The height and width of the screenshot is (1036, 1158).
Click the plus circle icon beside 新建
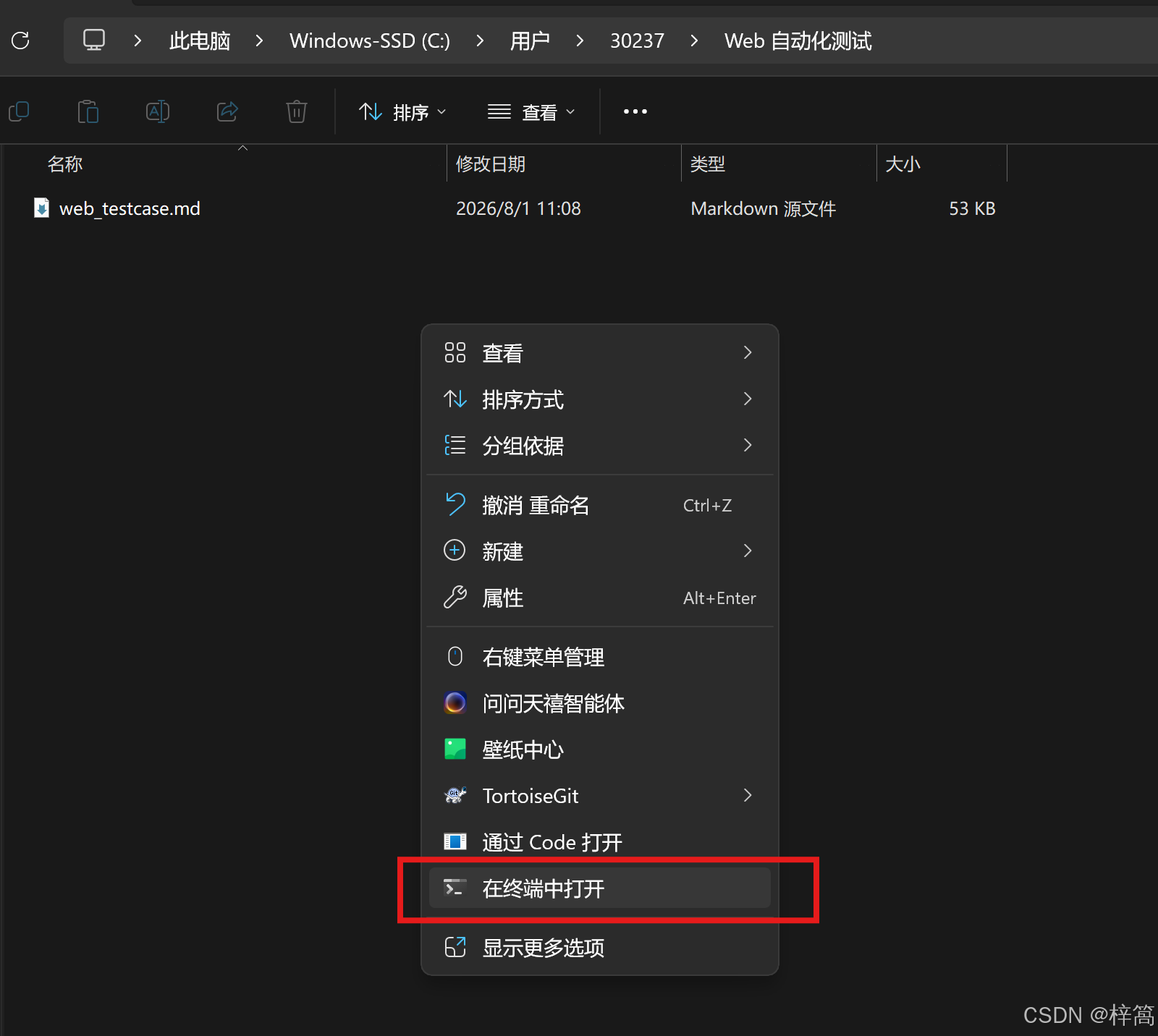tap(455, 551)
